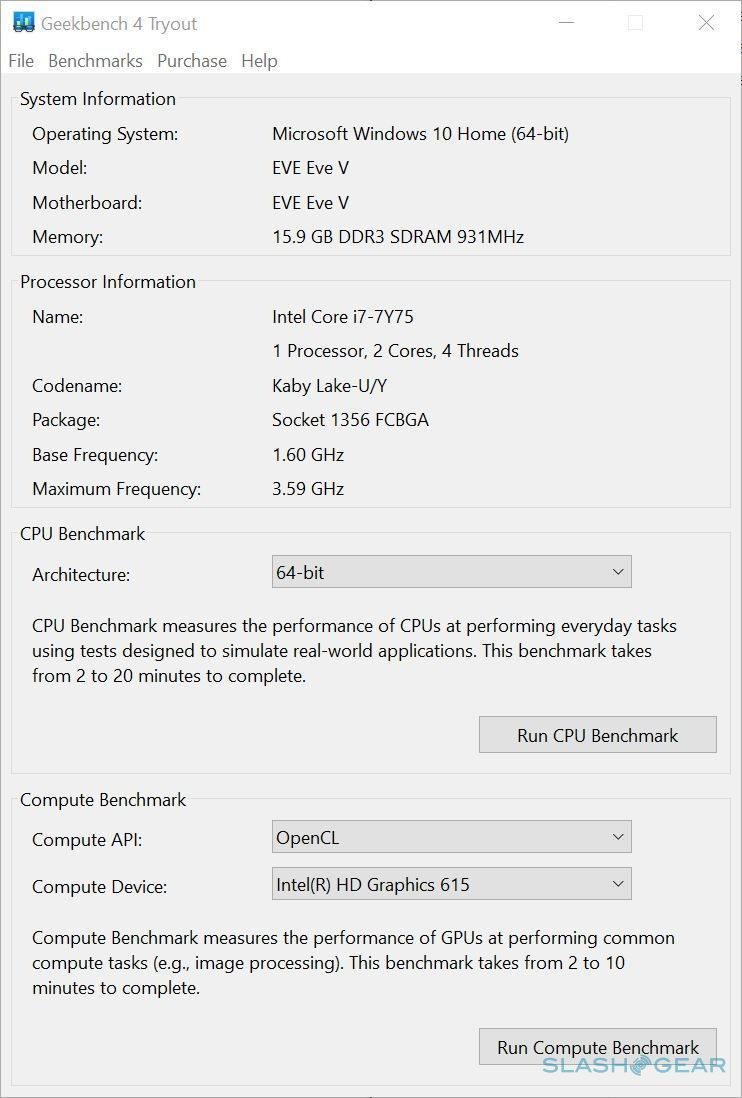
Task: Open the Purchase menu
Action: 192,61
